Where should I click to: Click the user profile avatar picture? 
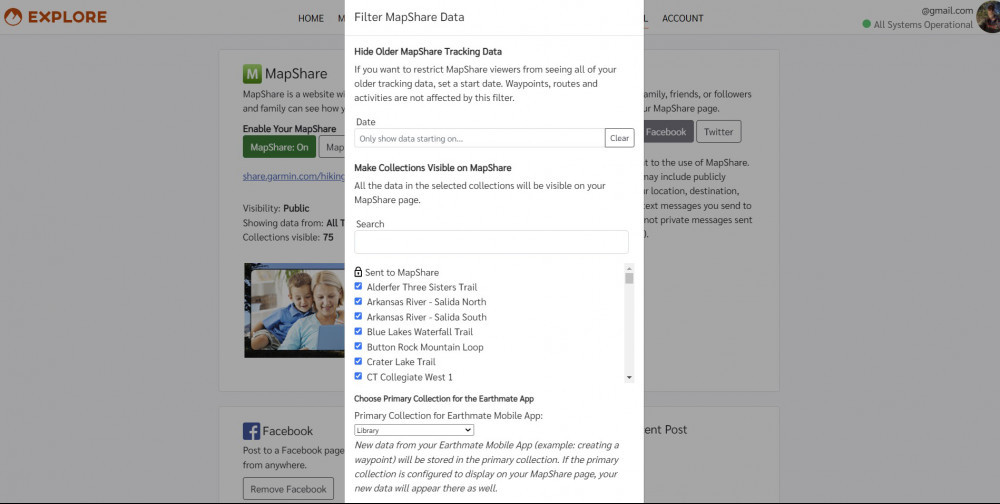point(988,17)
